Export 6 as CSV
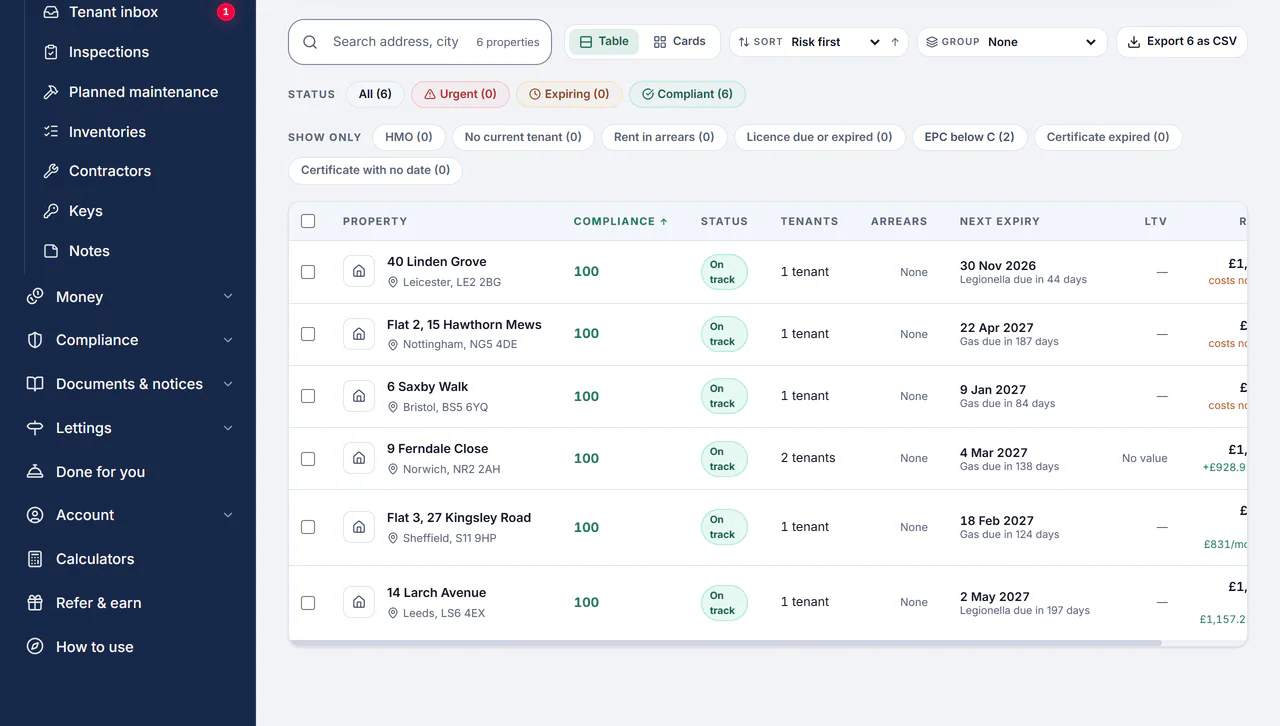Image resolution: width=1280 pixels, height=726 pixels. click(1182, 42)
